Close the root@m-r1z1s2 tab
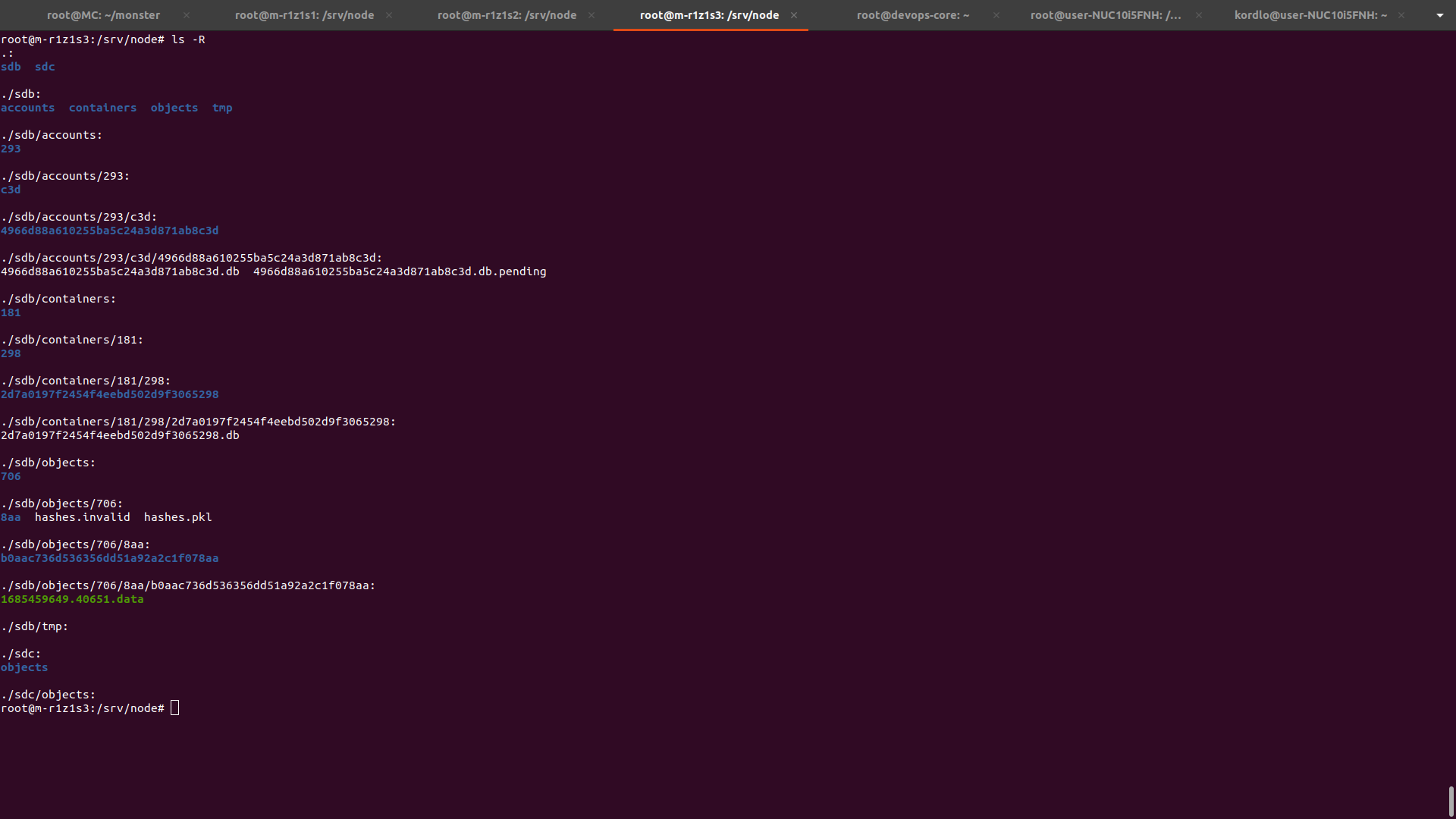The image size is (1456, 819). click(x=591, y=15)
